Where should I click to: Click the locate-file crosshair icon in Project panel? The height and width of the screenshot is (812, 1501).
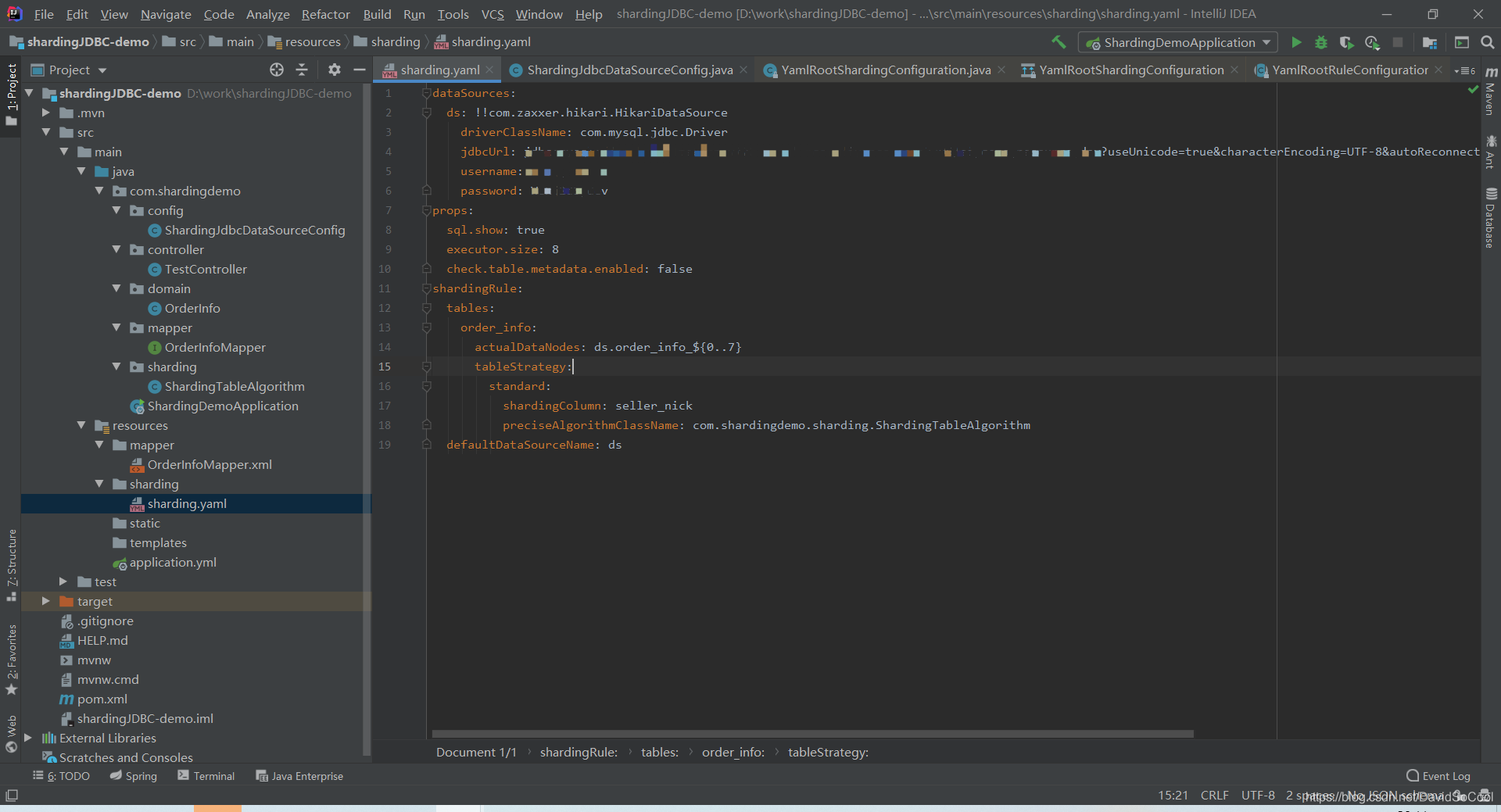point(277,70)
